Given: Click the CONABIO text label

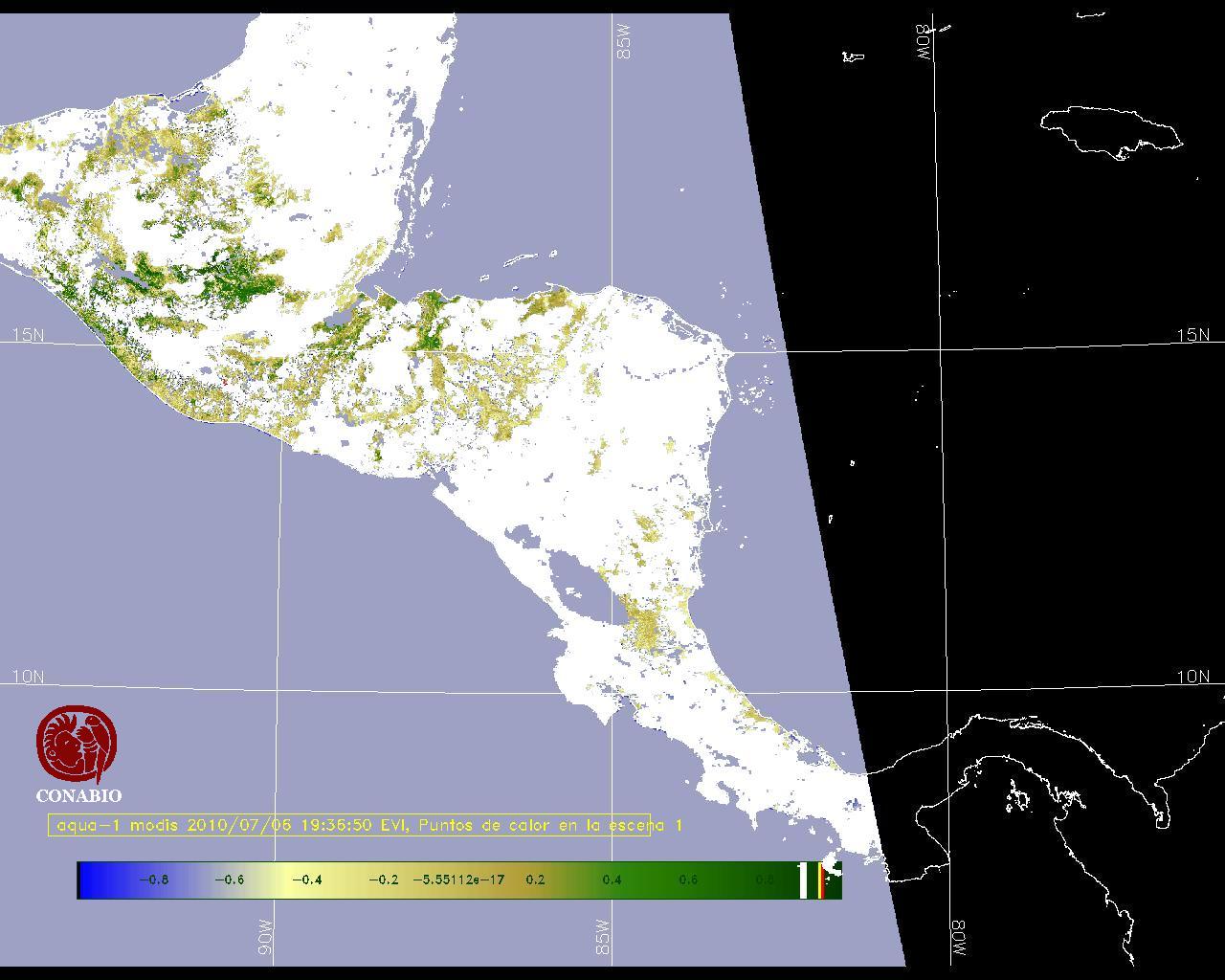Looking at the screenshot, I should pyautogui.click(x=78, y=796).
